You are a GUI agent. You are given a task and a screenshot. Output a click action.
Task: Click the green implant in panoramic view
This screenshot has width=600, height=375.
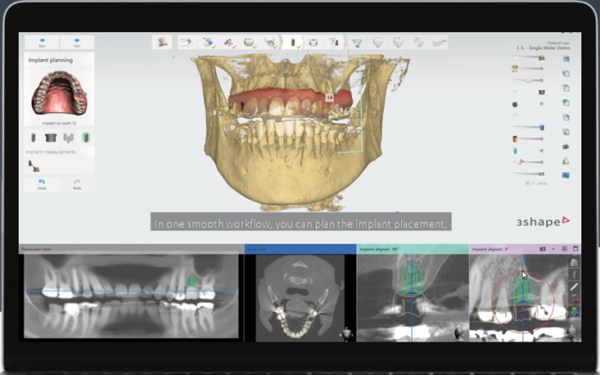pos(192,281)
